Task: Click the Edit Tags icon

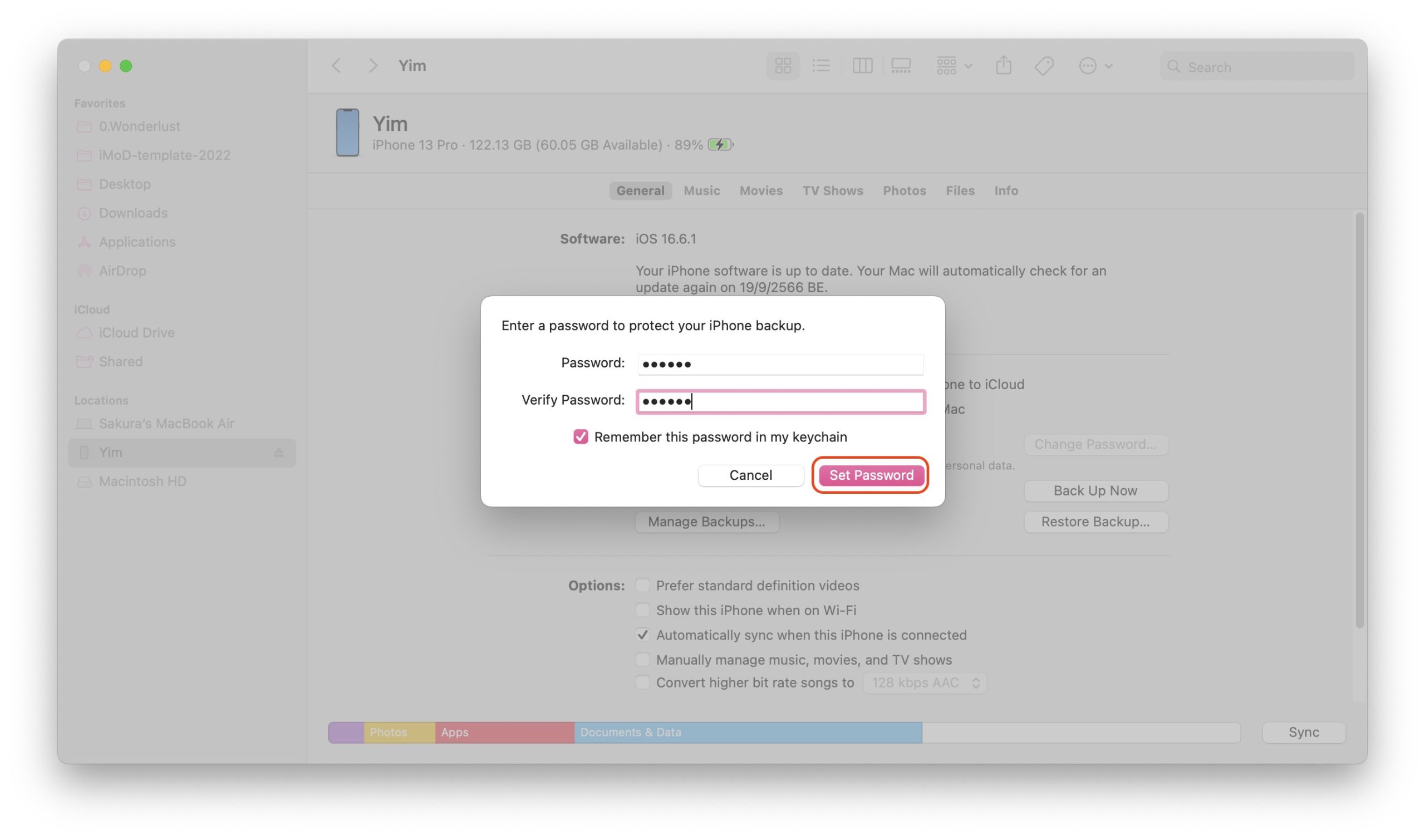Action: 1044,66
